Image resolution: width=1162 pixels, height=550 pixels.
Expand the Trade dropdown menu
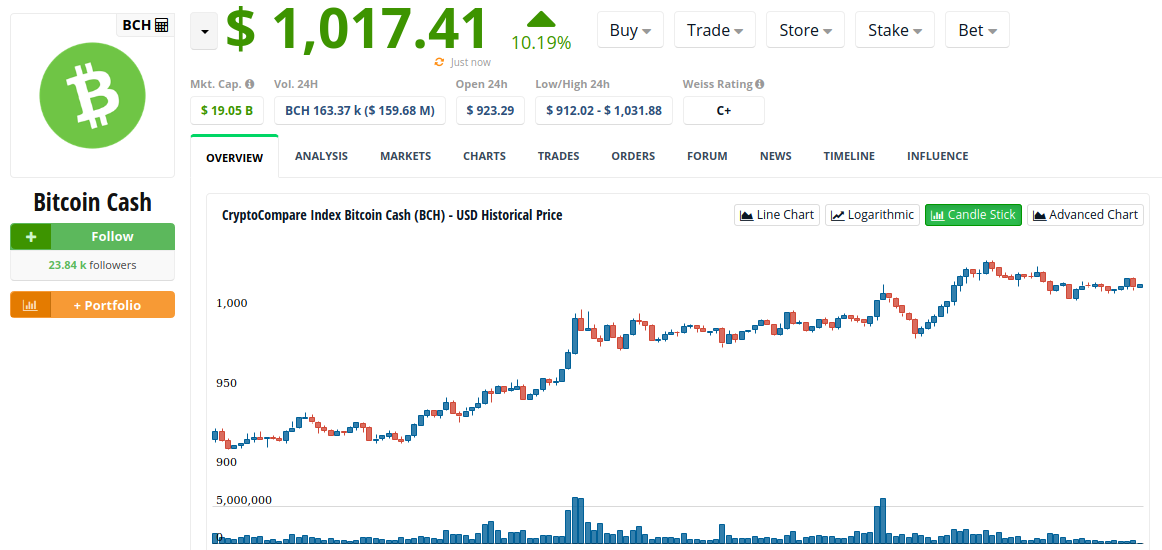coord(714,30)
